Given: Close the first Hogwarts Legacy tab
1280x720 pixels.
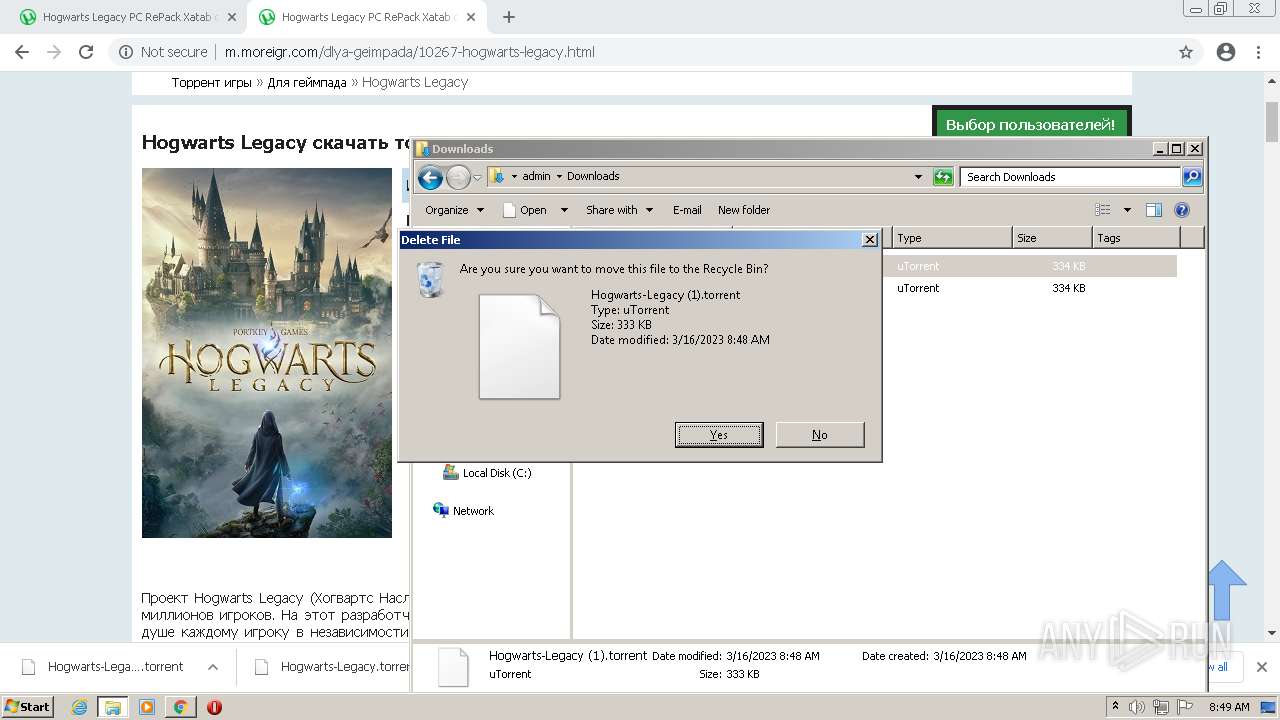Looking at the screenshot, I should [231, 17].
